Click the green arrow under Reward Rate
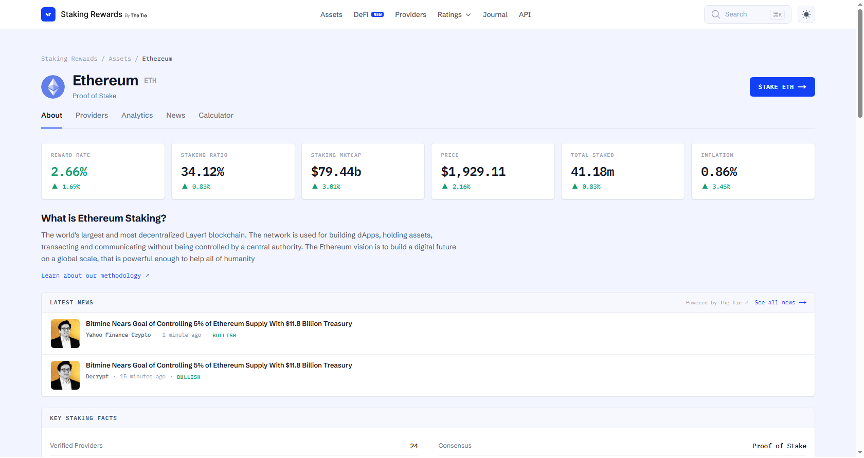 [x=55, y=187]
